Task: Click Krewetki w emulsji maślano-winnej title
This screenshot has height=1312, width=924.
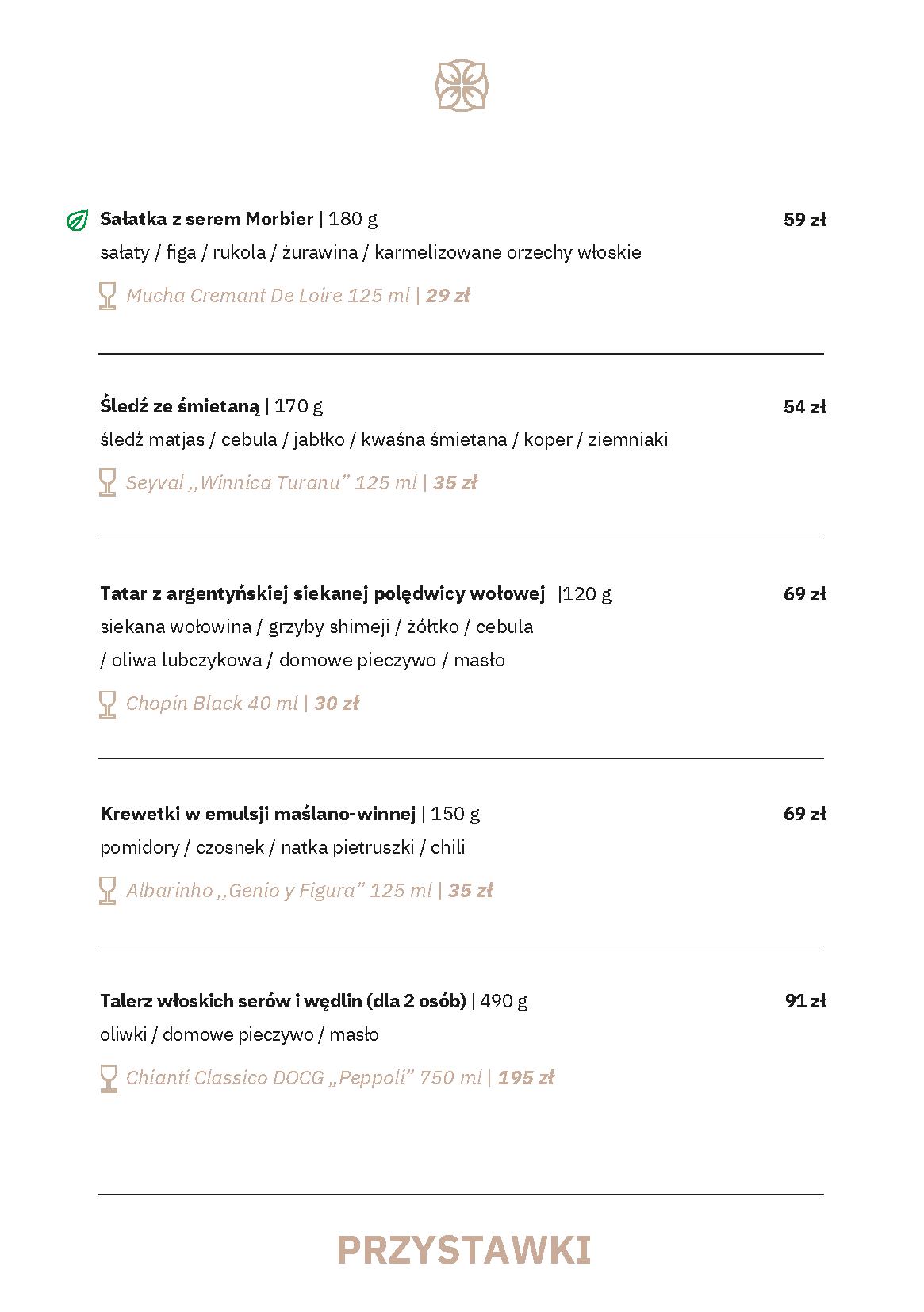Action: point(258,813)
